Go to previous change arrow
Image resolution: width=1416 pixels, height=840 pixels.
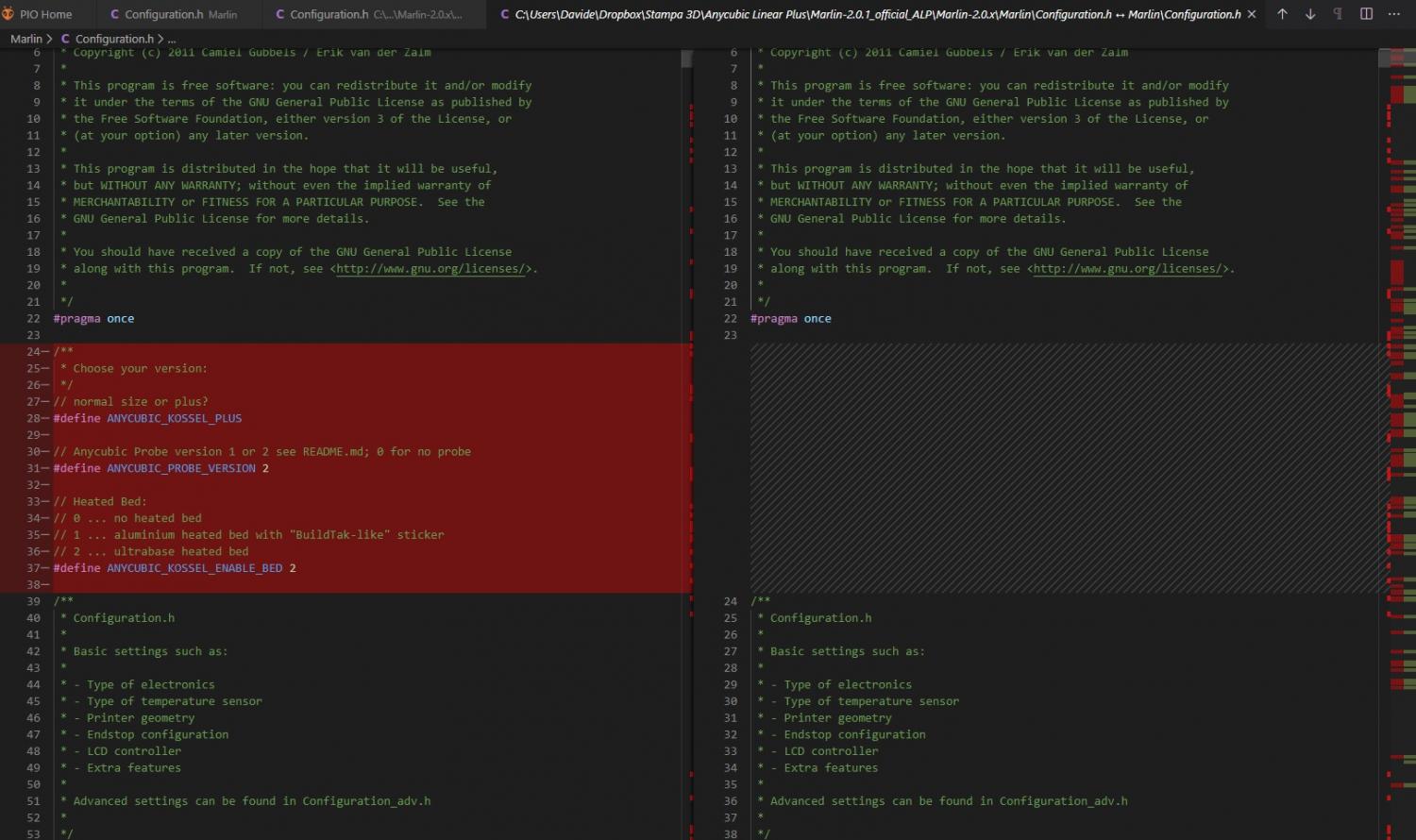click(1282, 14)
